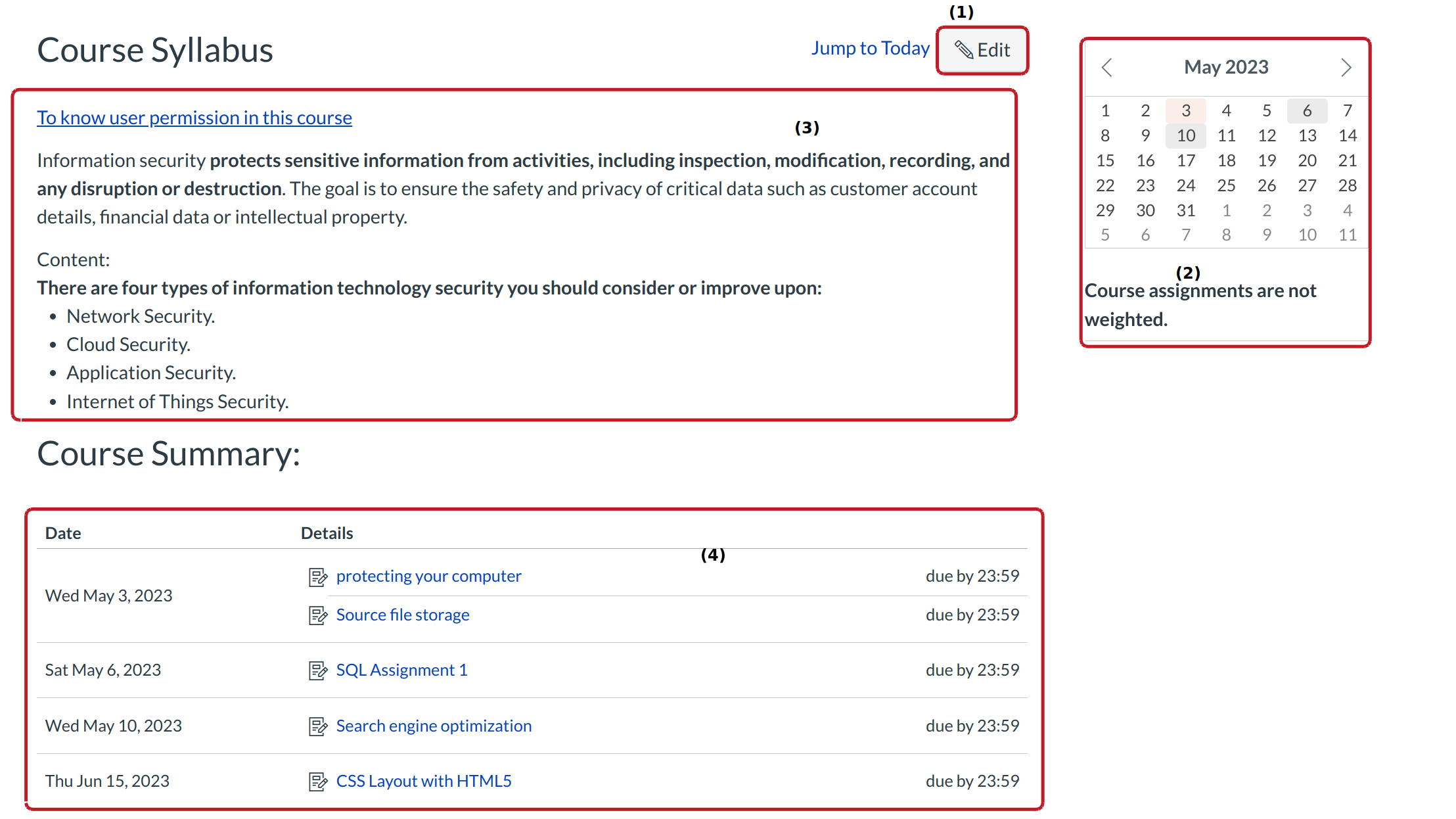Go to next month in calendar
The height and width of the screenshot is (819, 1456).
click(x=1346, y=67)
